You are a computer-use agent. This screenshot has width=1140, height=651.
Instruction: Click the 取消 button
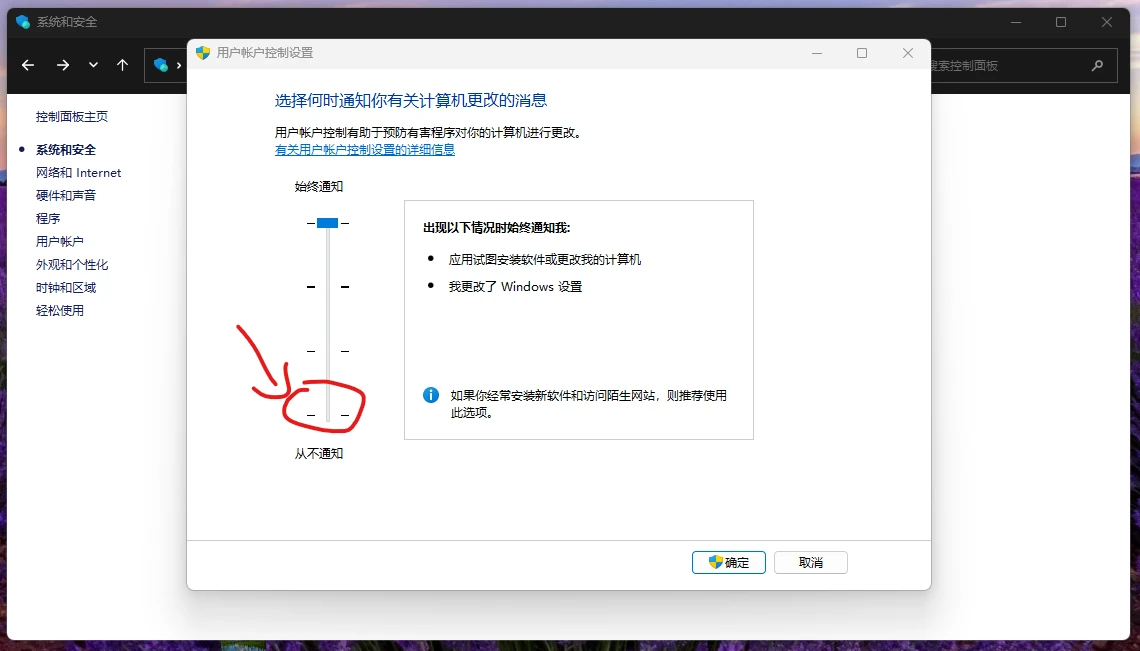(810, 562)
